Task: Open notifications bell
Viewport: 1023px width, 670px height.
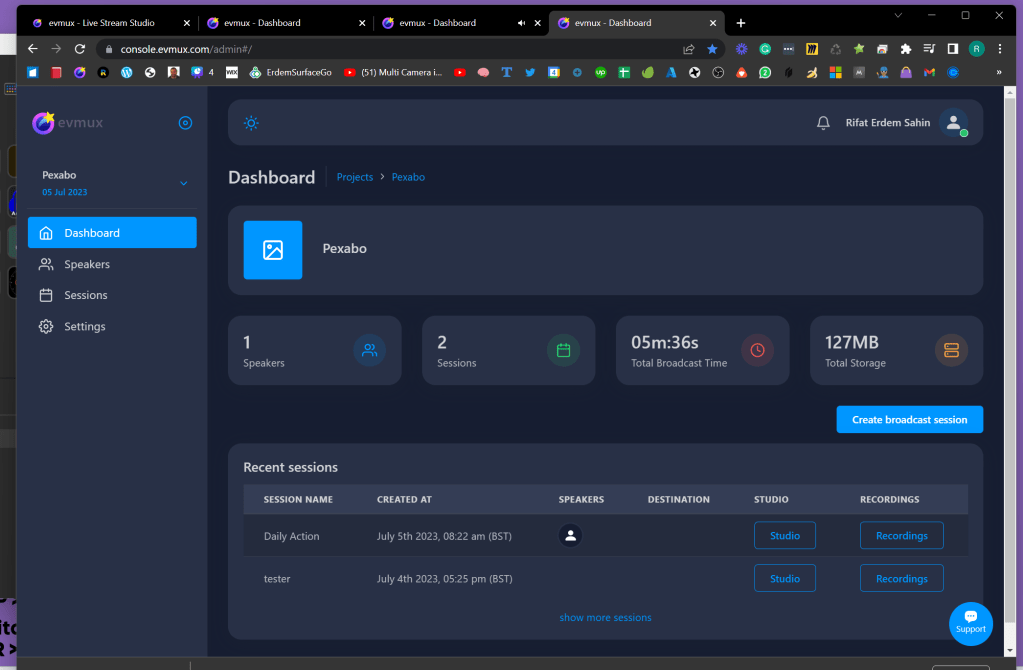Action: [x=823, y=123]
